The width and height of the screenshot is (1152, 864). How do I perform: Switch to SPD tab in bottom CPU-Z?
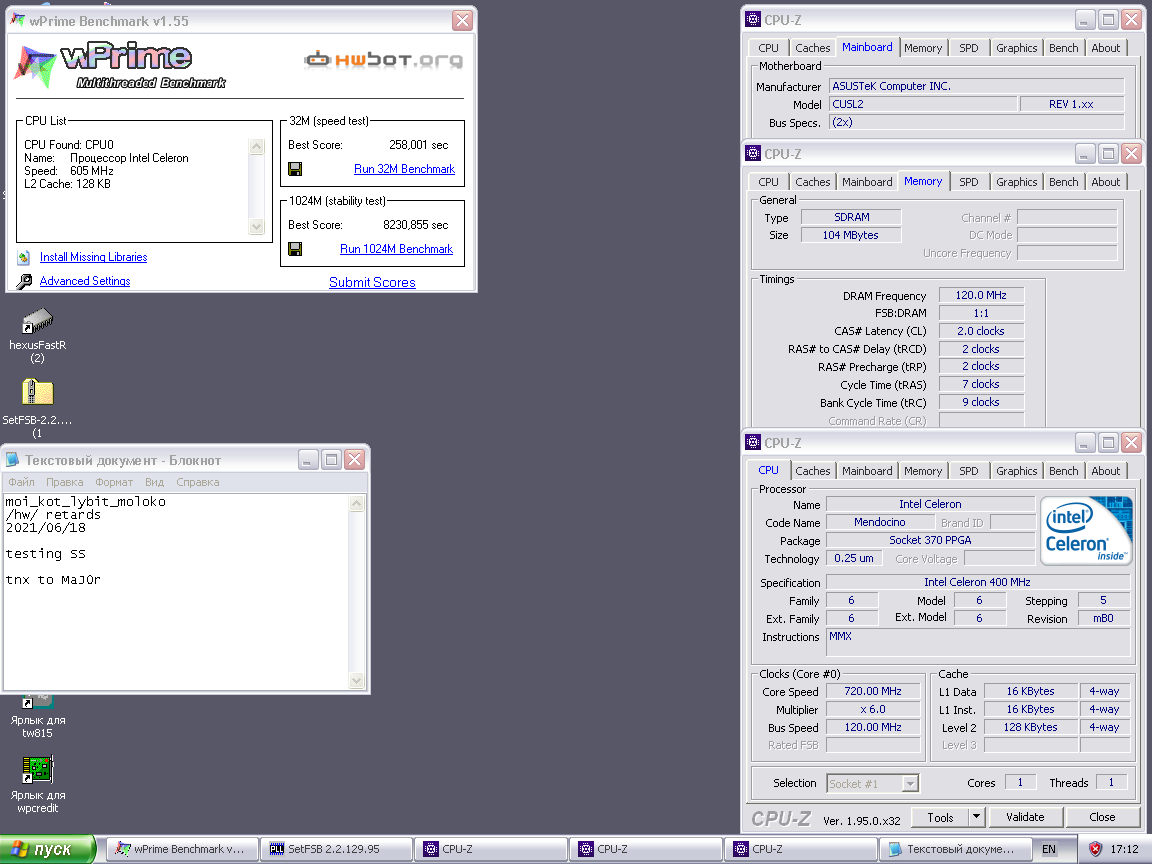(x=968, y=471)
